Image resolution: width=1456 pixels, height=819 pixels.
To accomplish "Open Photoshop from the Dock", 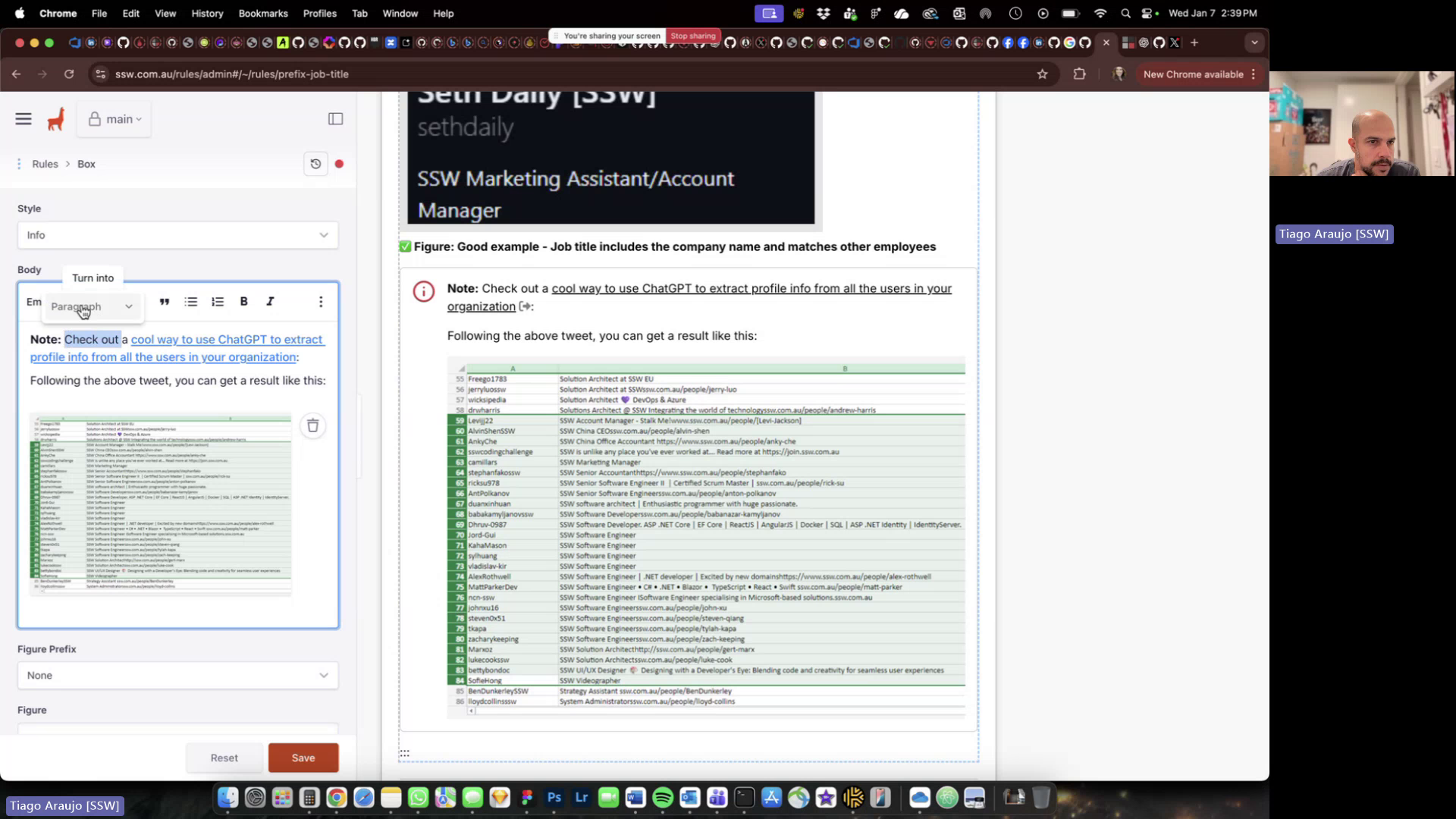I will tap(554, 798).
